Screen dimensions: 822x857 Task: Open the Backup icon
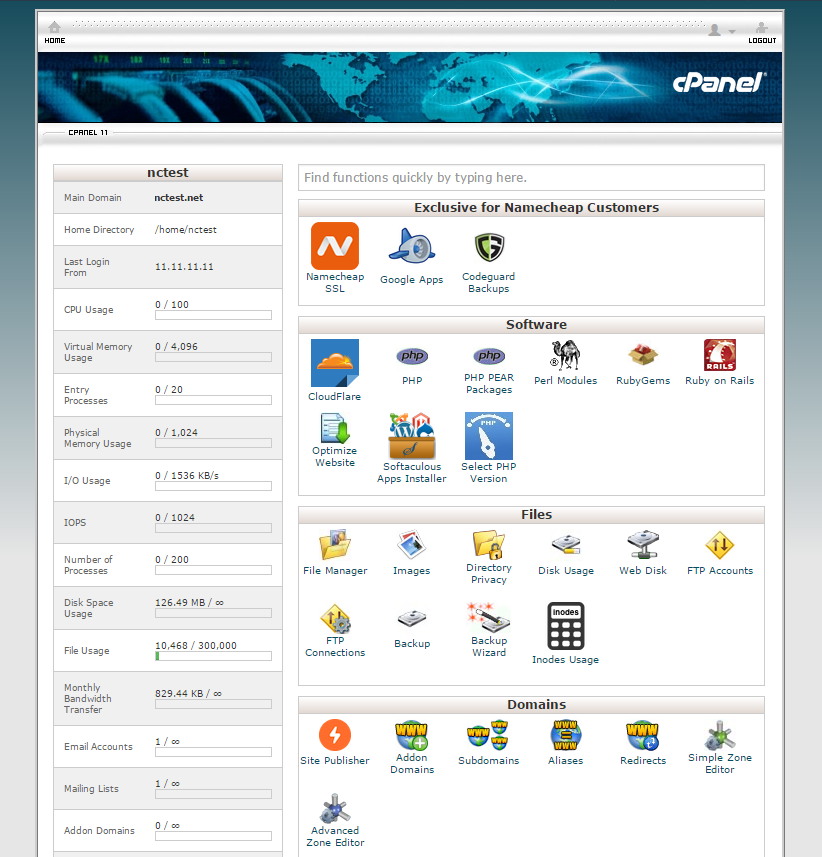[x=412, y=618]
